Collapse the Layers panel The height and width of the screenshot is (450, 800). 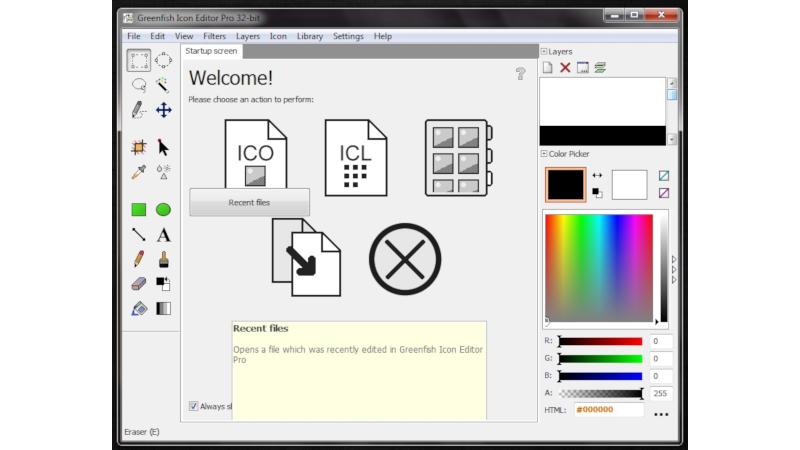tap(544, 52)
